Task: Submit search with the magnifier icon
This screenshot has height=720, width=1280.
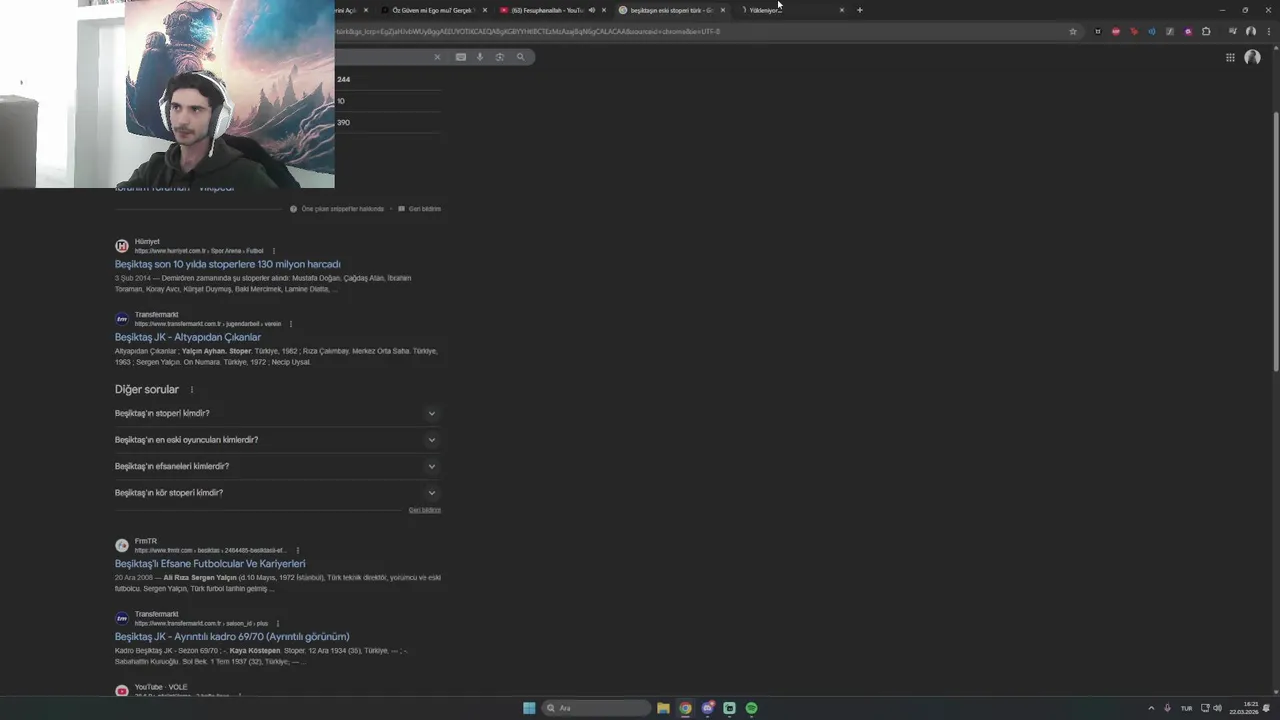Action: point(520,57)
